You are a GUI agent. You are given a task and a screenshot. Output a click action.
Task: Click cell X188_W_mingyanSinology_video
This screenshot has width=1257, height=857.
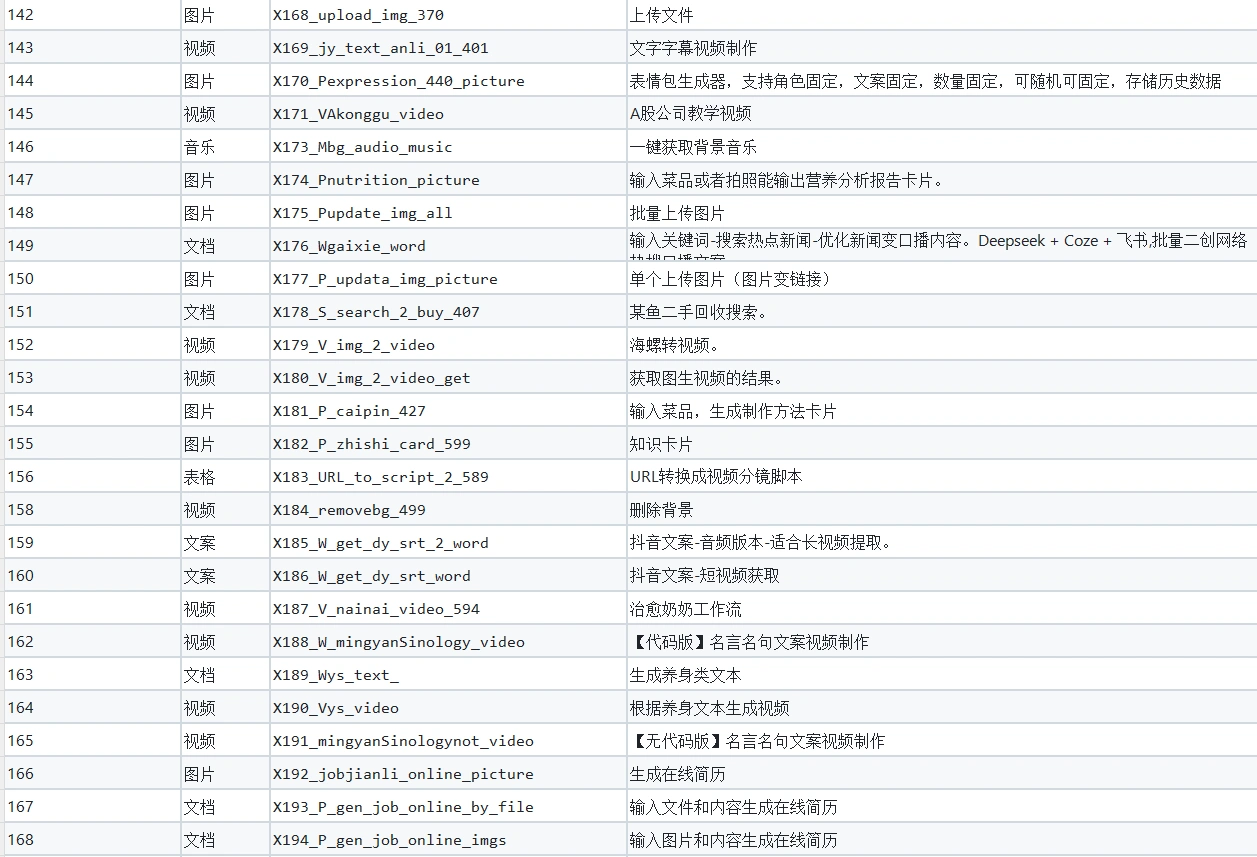click(398, 642)
